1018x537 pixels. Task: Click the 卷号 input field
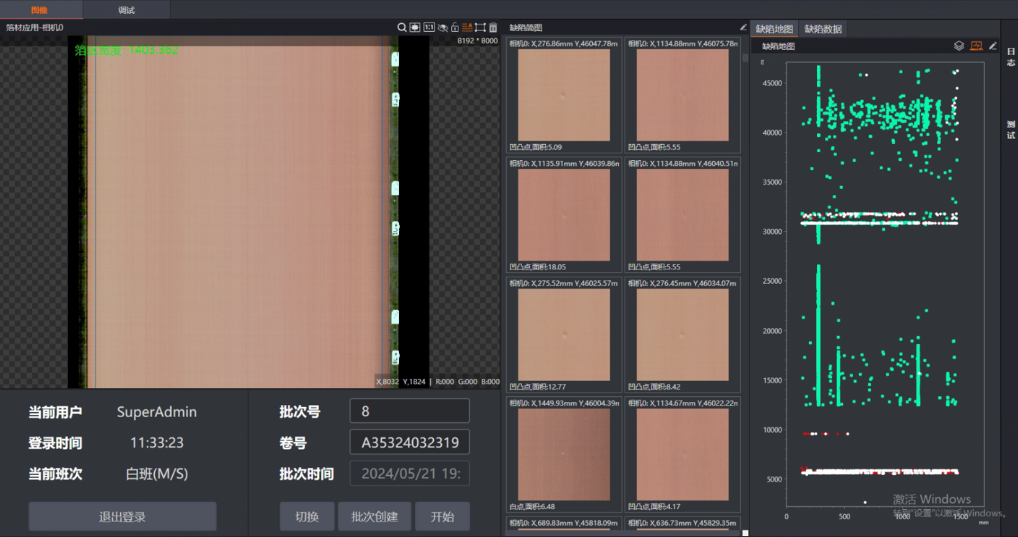409,442
